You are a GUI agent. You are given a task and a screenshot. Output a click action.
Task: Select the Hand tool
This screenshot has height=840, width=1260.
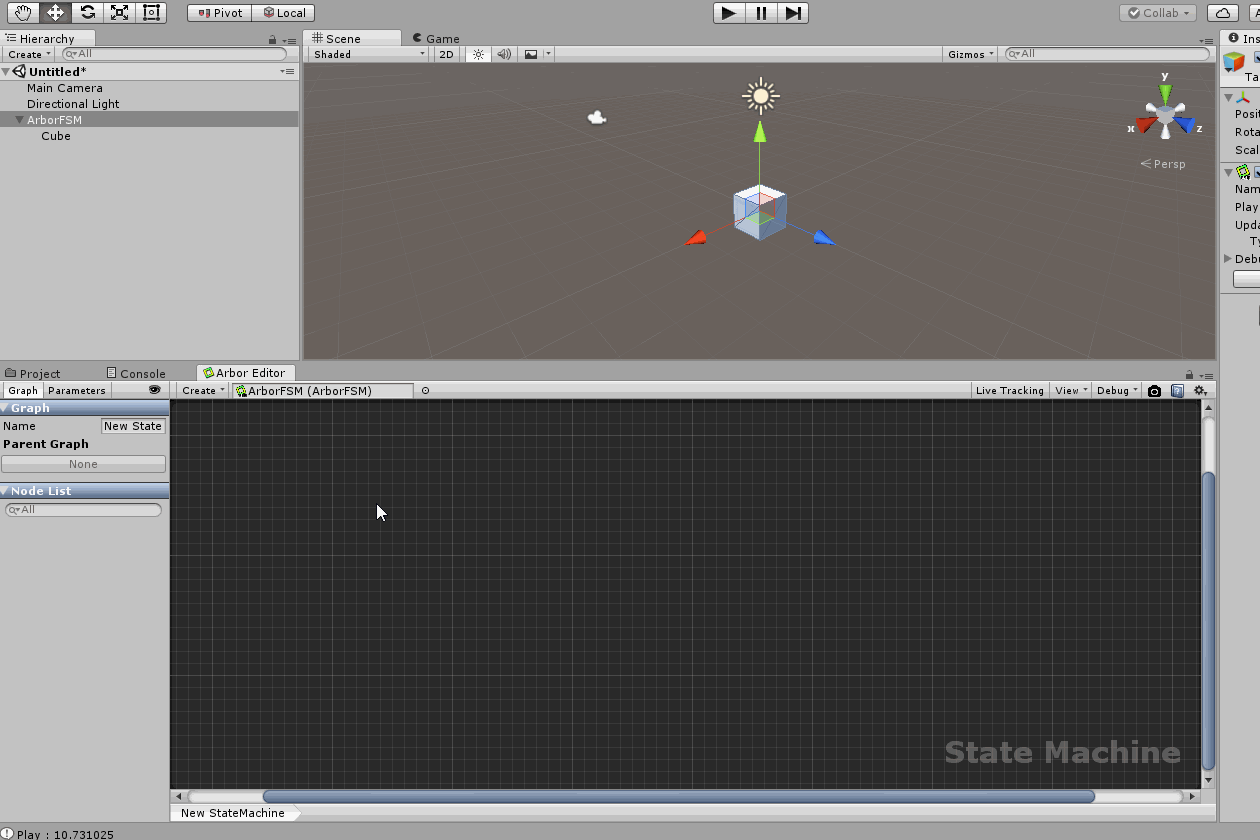click(24, 12)
